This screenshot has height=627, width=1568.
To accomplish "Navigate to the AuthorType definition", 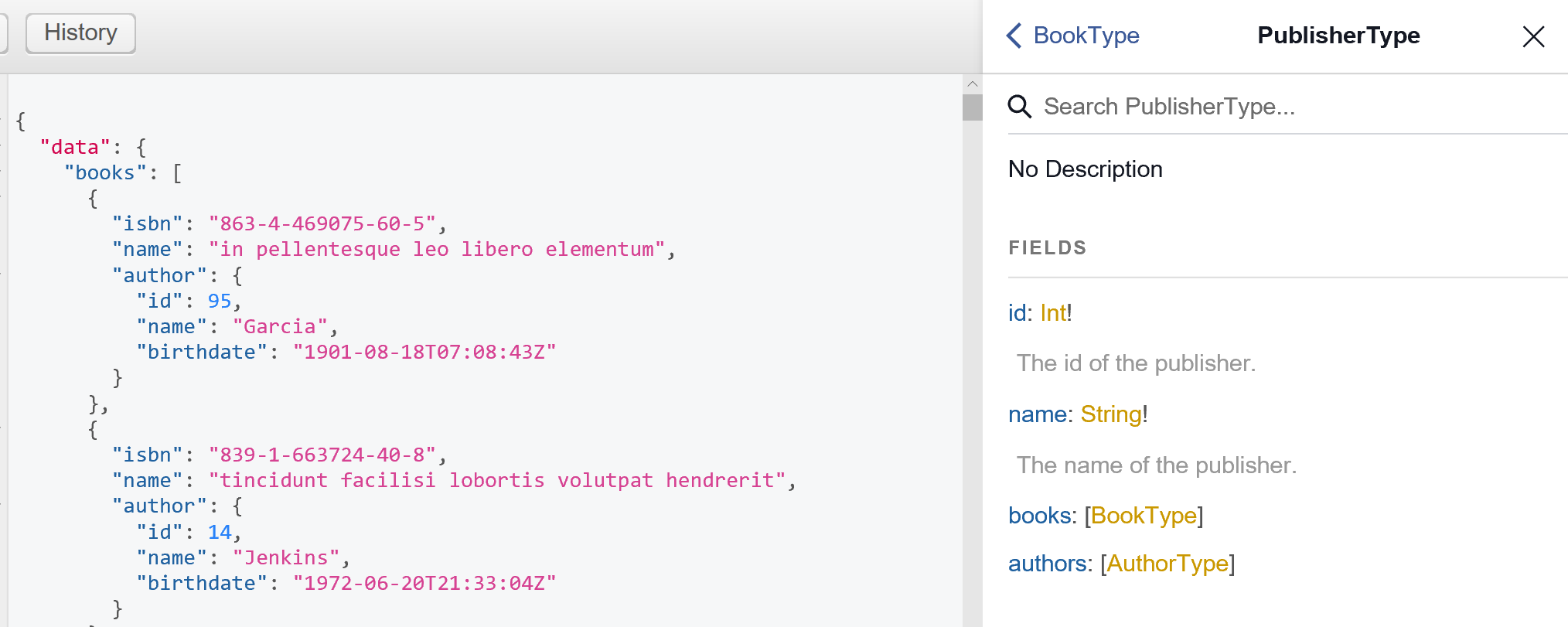I will tap(1167, 564).
